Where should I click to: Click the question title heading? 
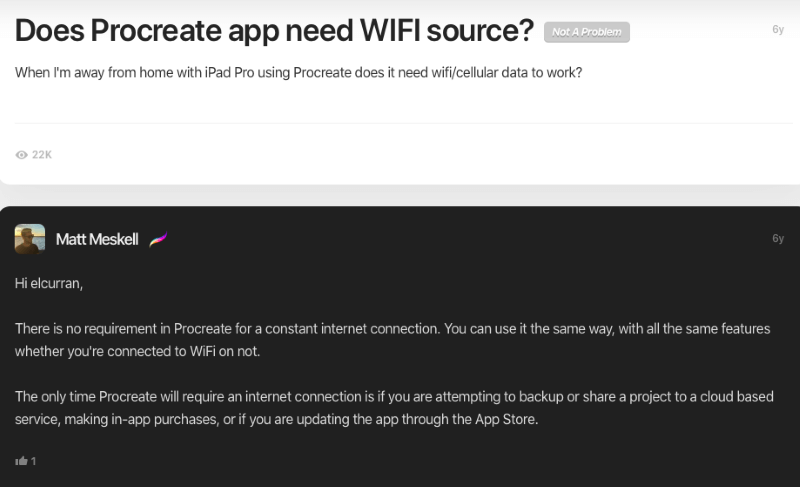pos(274,31)
